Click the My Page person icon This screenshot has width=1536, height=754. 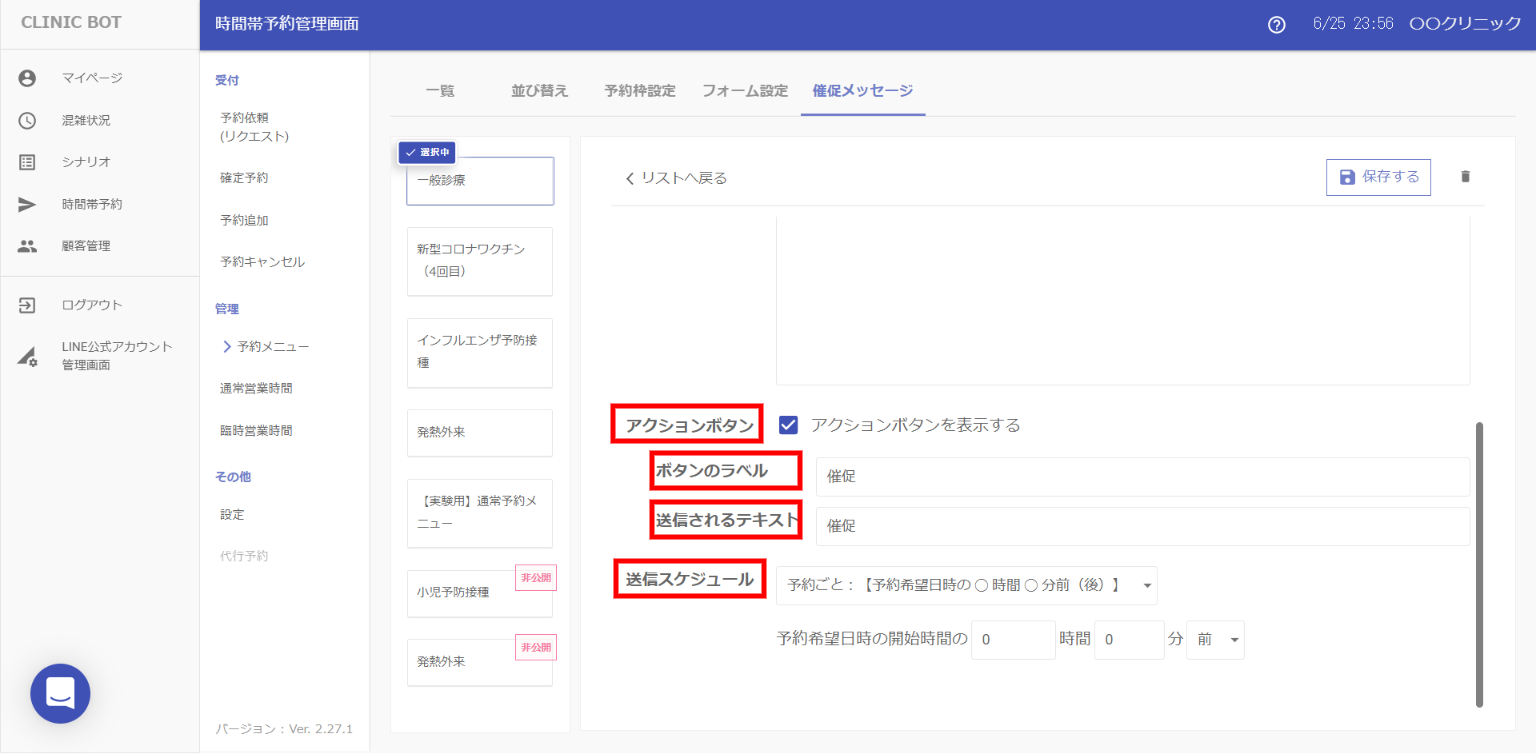[x=27, y=78]
